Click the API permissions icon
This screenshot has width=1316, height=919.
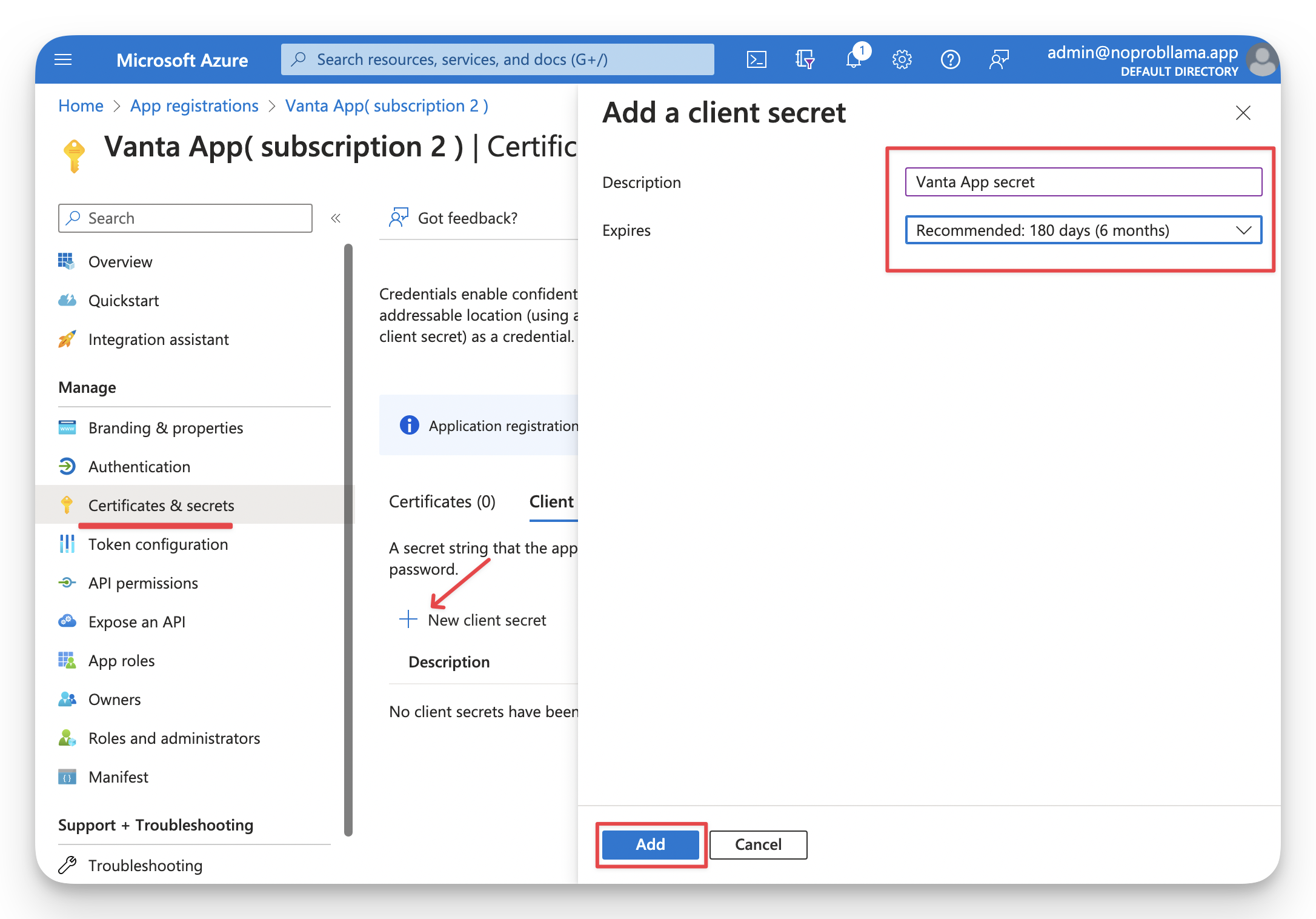[x=67, y=583]
